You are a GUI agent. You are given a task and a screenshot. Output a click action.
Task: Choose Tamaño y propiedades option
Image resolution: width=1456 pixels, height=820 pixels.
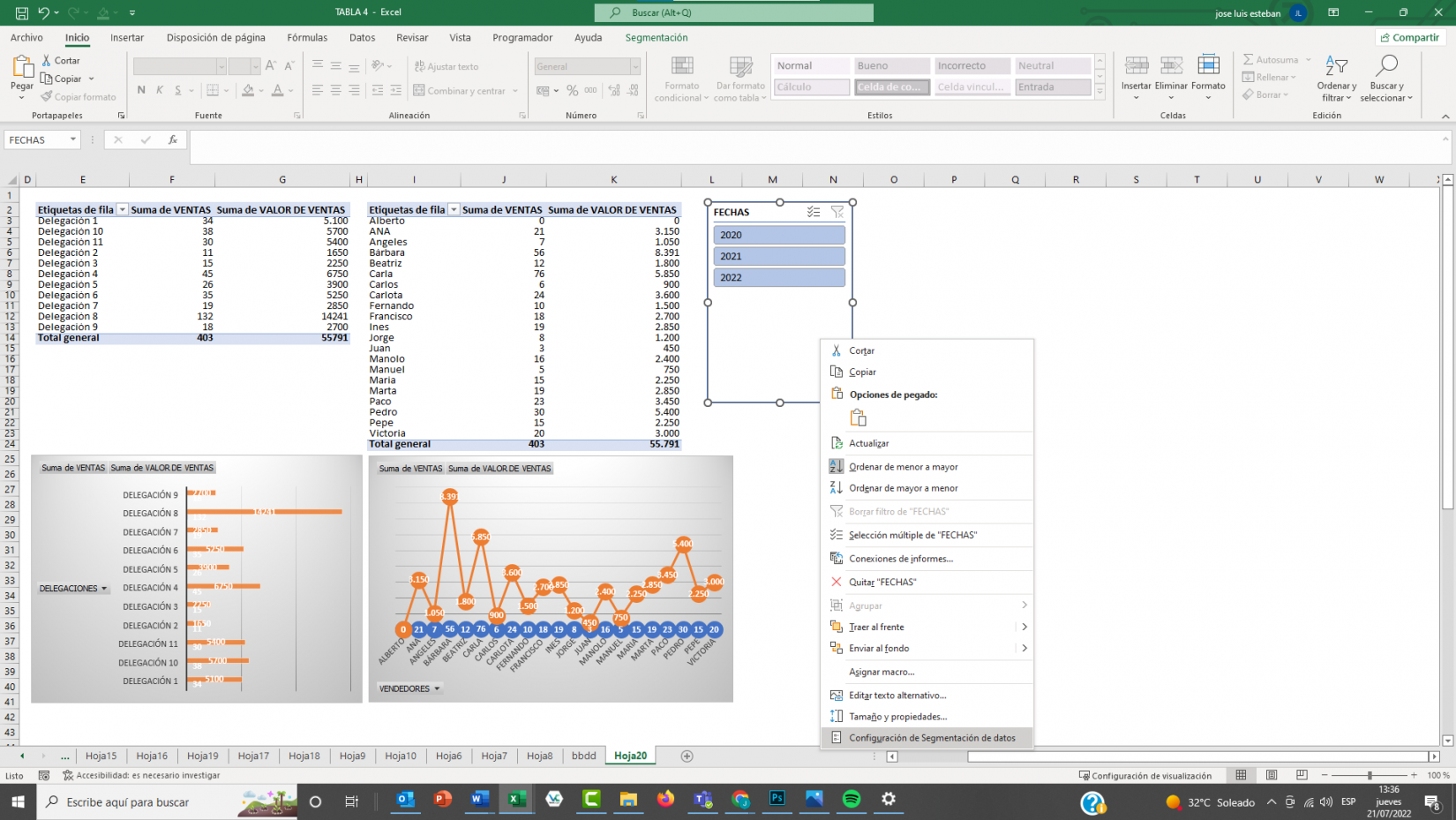click(x=927, y=717)
